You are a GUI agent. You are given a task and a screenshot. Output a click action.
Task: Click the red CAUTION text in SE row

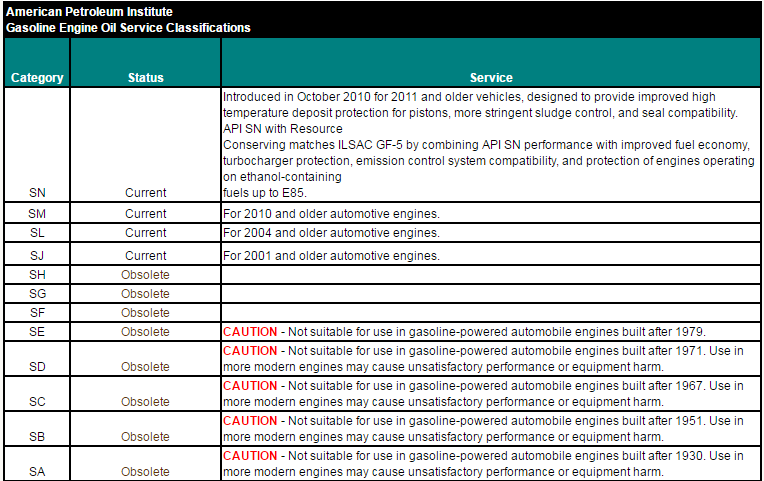tap(249, 332)
